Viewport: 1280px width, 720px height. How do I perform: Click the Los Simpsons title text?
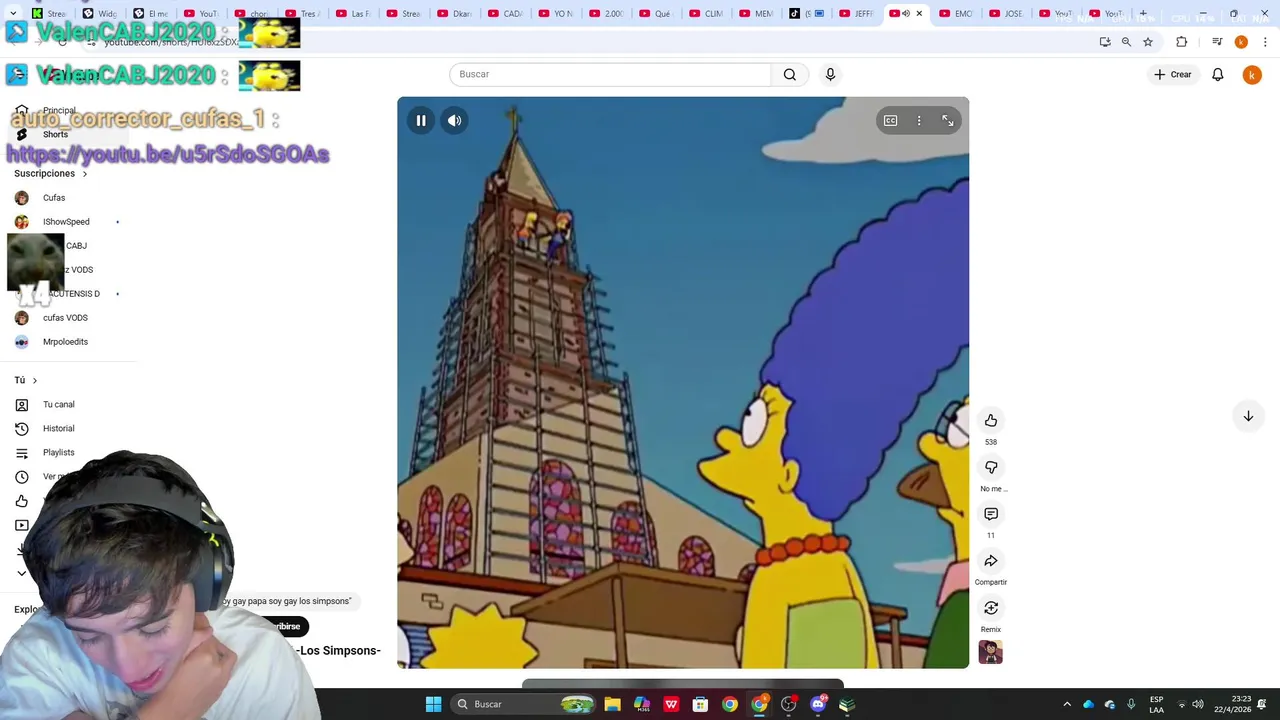(x=340, y=651)
